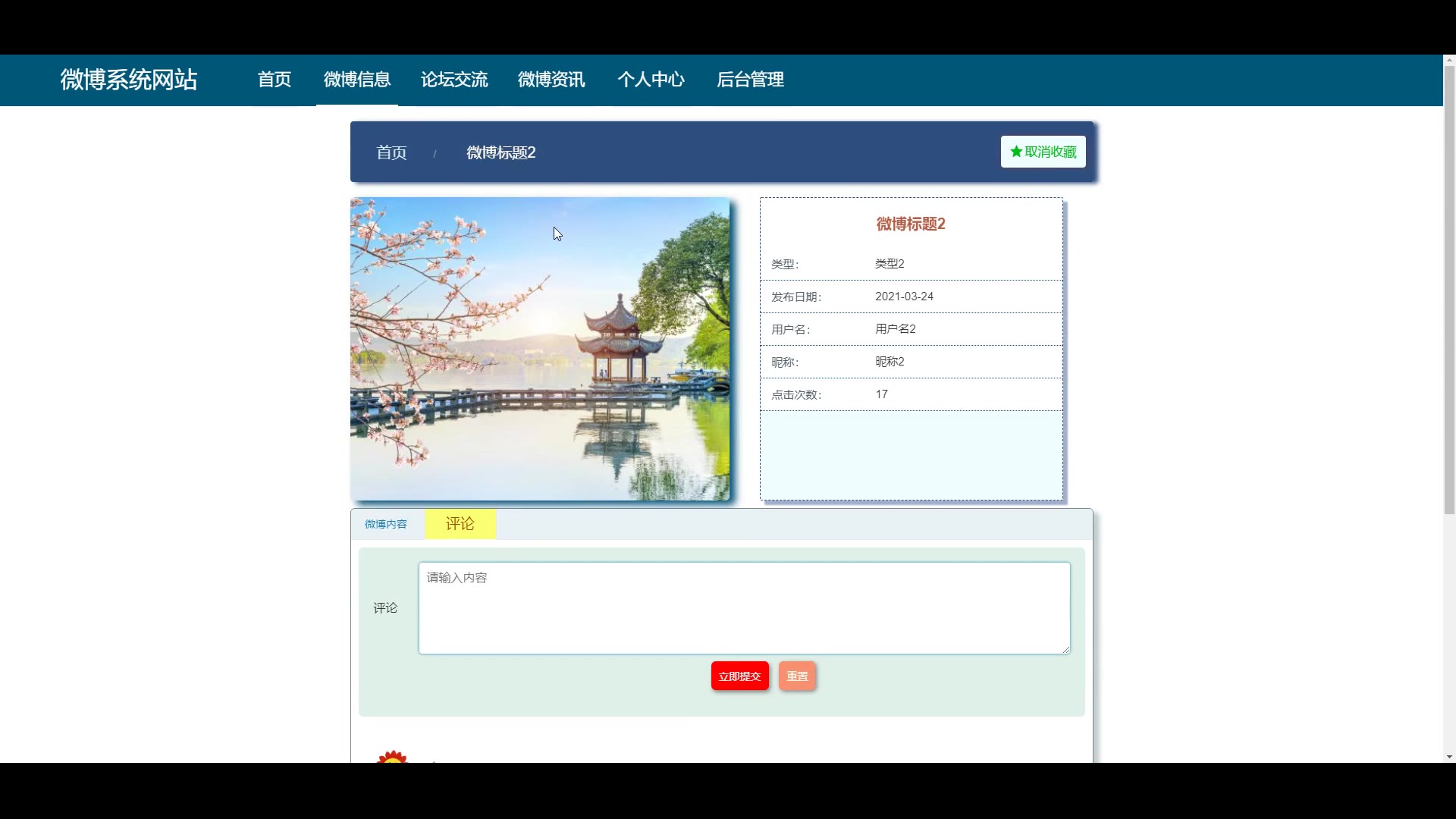
Task: Open 微博信息 in the top navigation
Action: click(357, 80)
